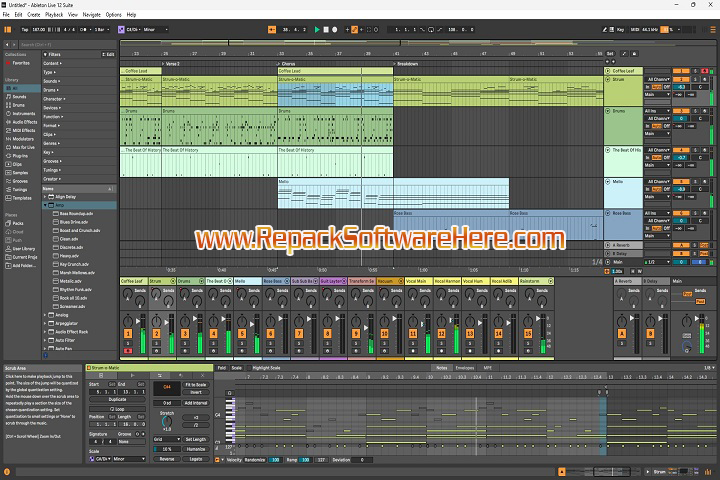Toggle the Follow button in the transport bar
Viewport: 720px width, 480px height.
pyautogui.click(x=272, y=29)
